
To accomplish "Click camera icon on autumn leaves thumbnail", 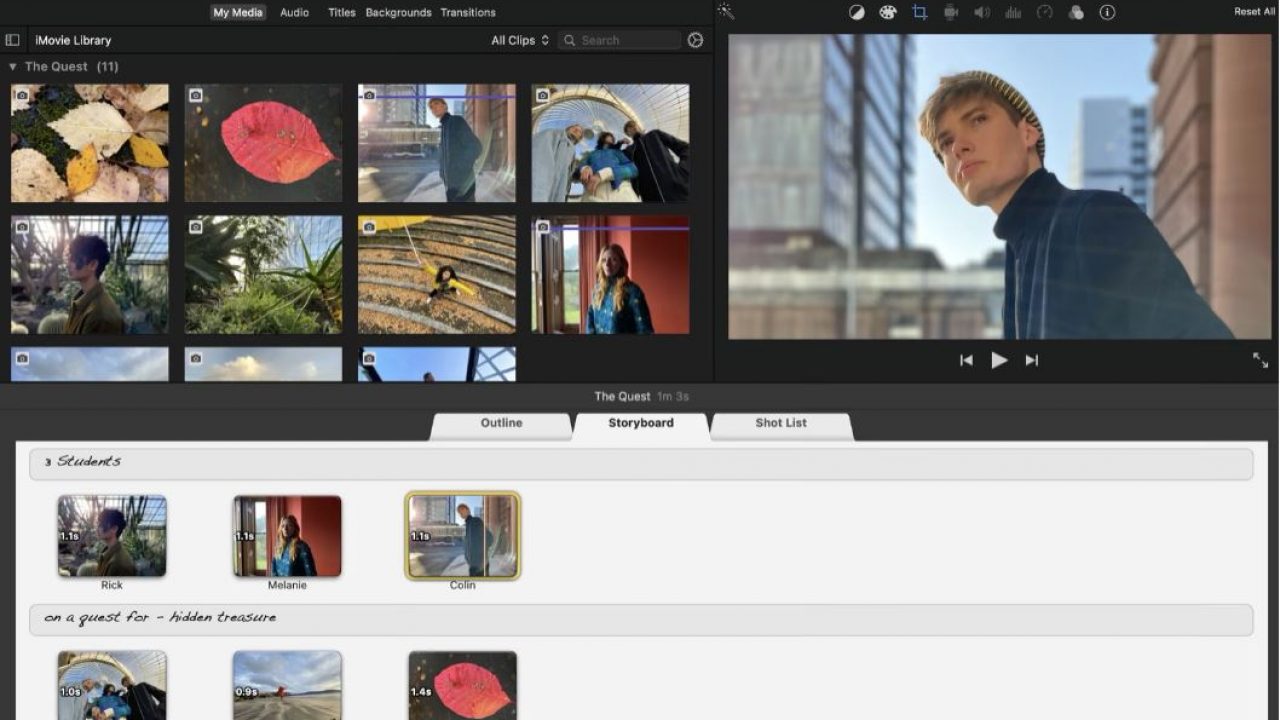I will pos(22,96).
